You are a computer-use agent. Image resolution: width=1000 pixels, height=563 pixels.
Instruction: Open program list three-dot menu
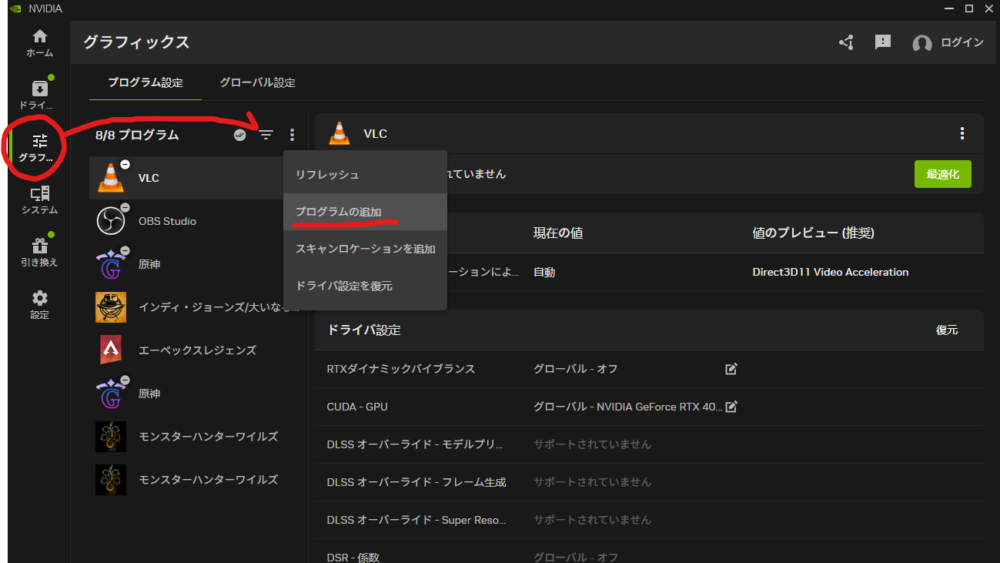click(x=292, y=135)
